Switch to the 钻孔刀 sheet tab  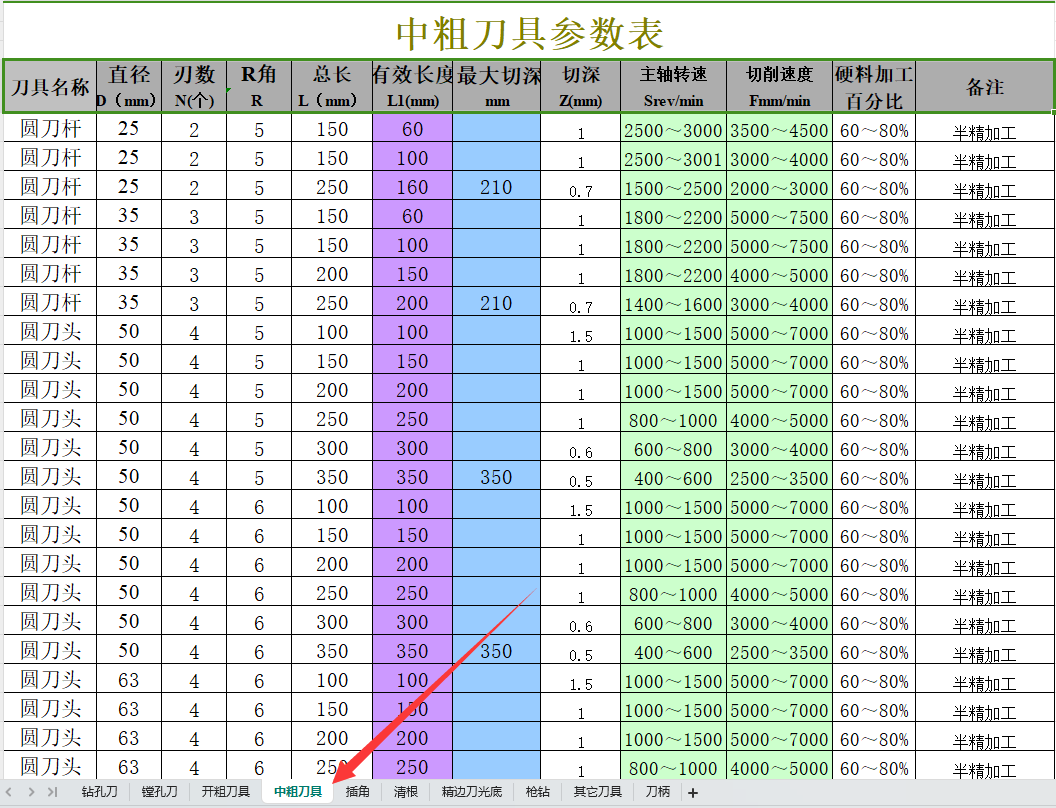(100, 792)
